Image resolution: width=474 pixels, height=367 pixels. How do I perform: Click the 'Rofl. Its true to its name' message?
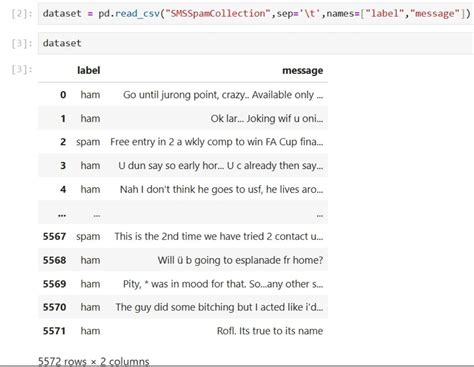pyautogui.click(x=270, y=331)
